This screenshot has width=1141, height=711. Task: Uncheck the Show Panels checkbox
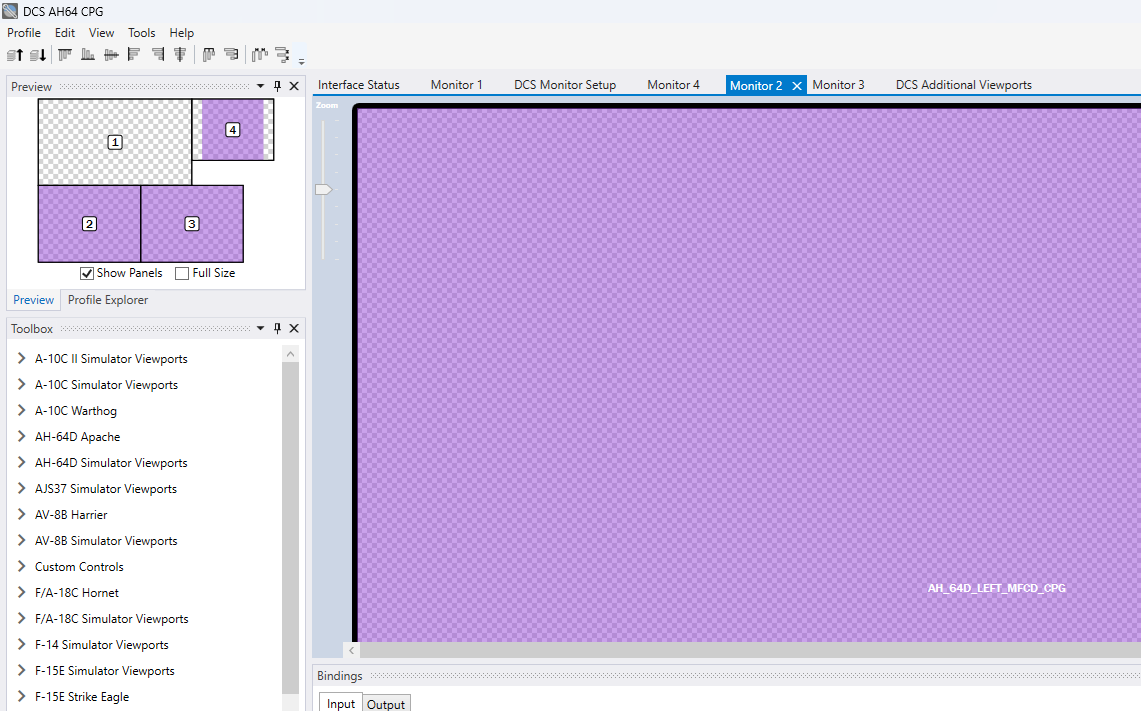[87, 273]
